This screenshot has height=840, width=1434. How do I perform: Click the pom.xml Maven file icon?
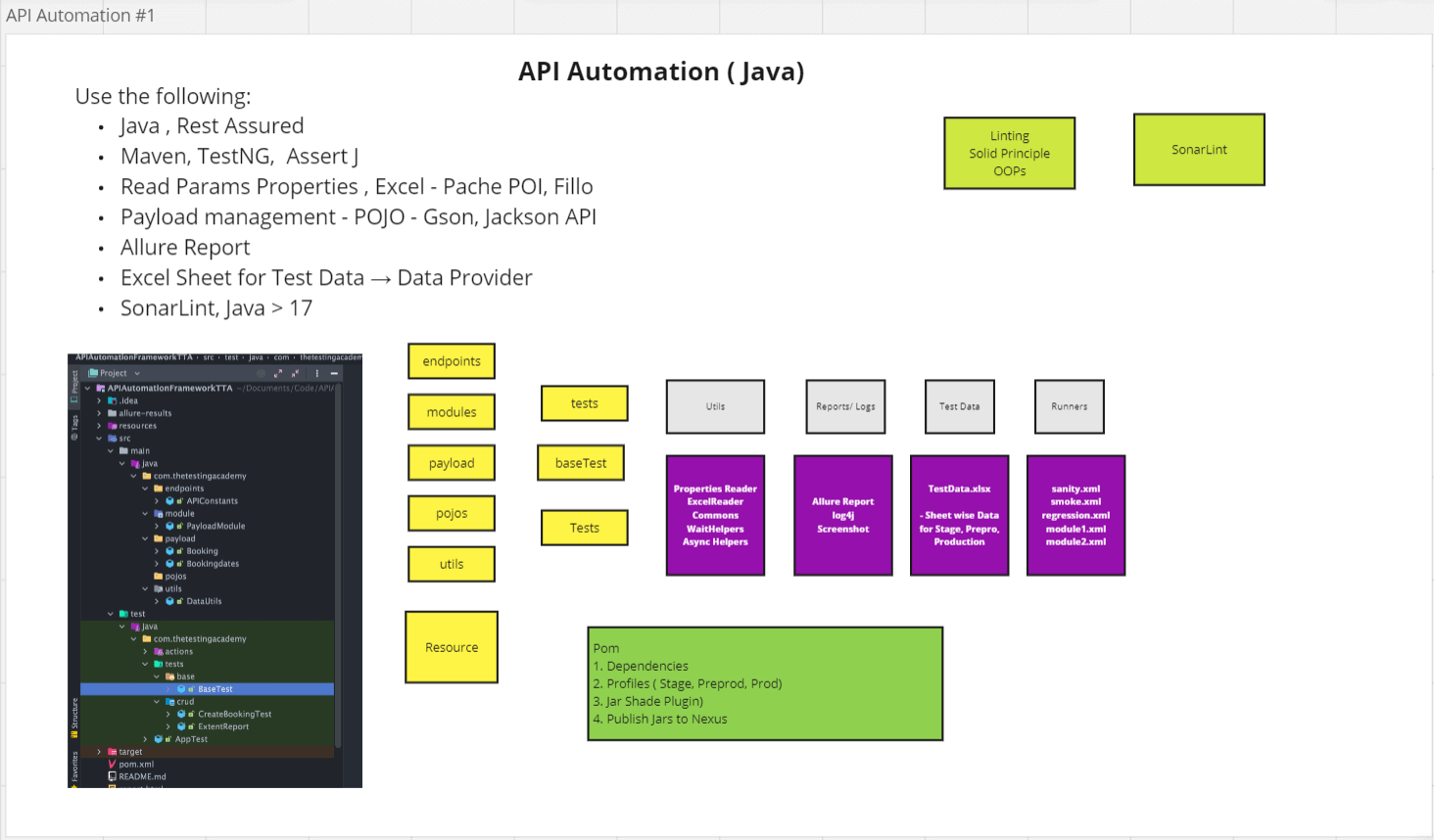(x=112, y=765)
